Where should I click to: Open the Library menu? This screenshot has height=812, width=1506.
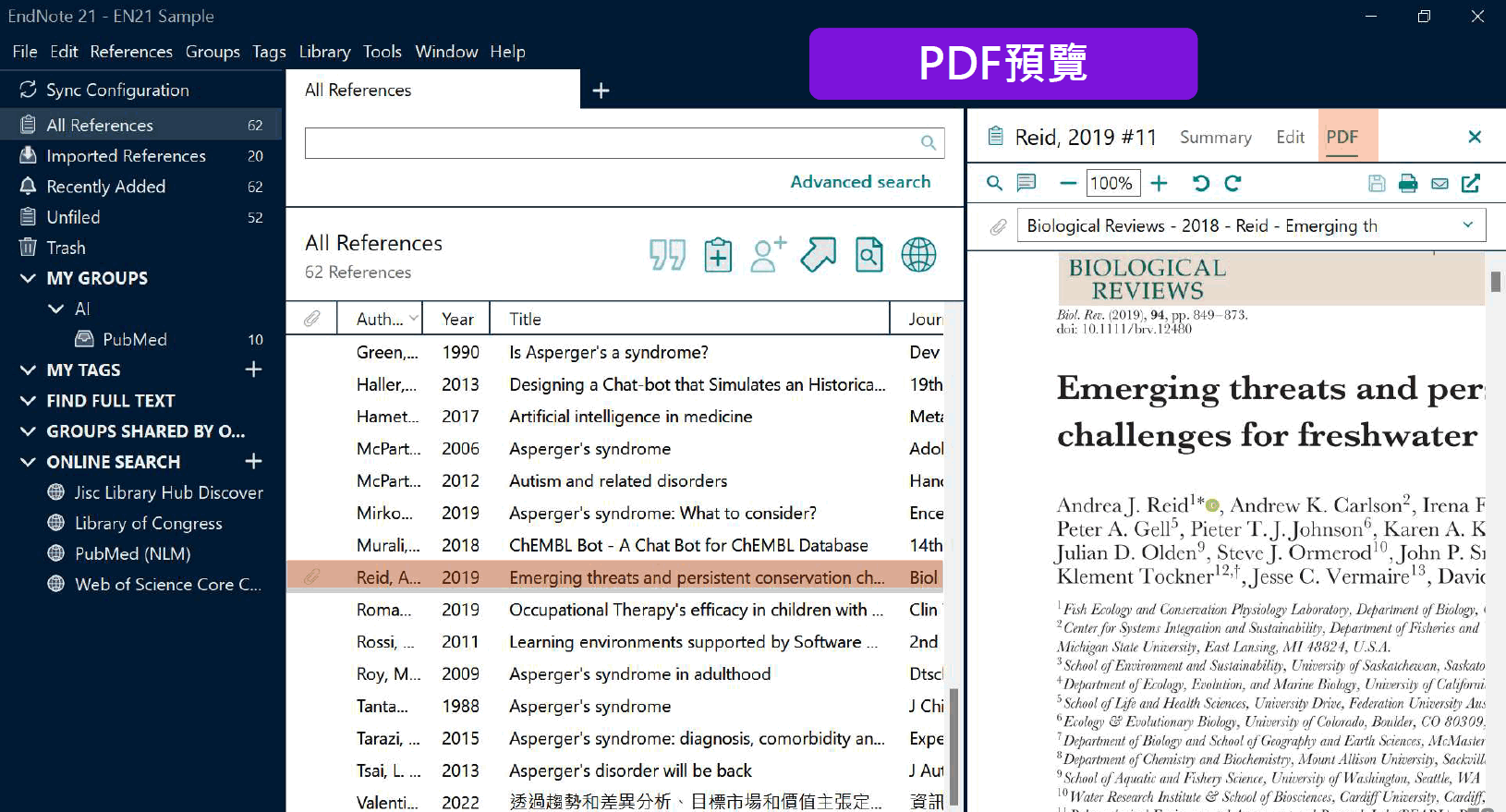(x=324, y=52)
